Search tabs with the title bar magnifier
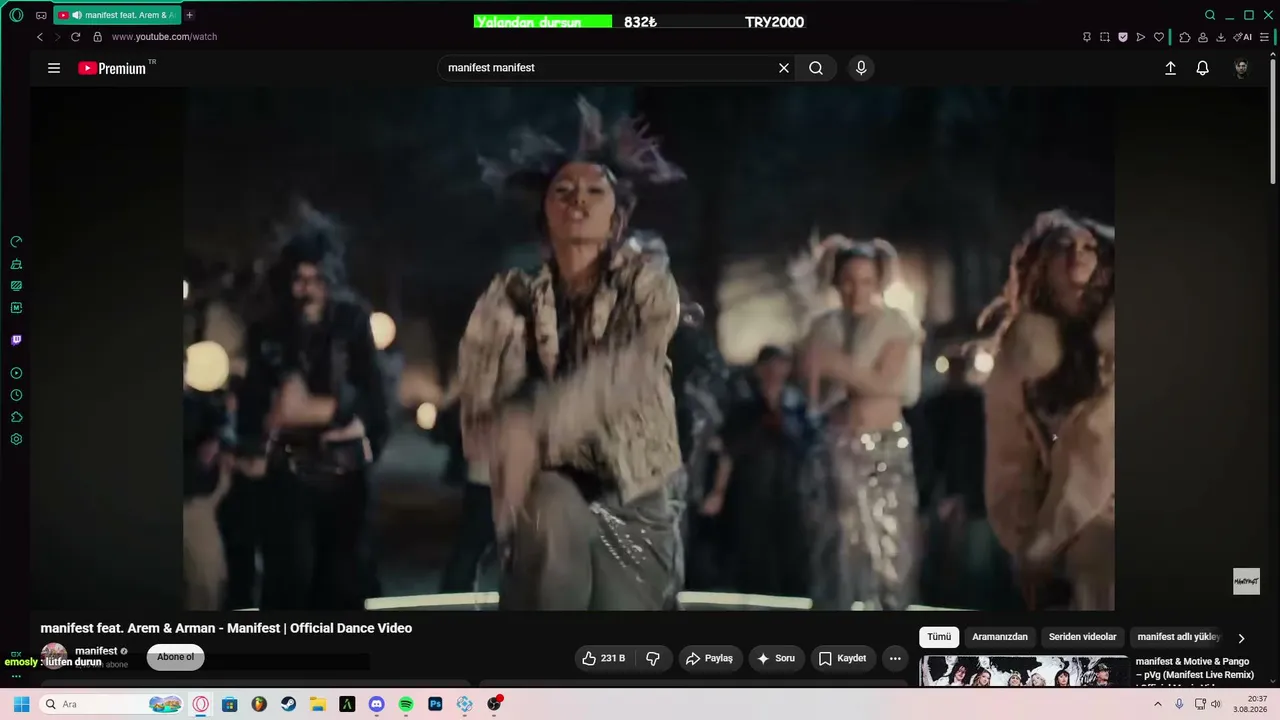The height and width of the screenshot is (720, 1280). 1210,15
